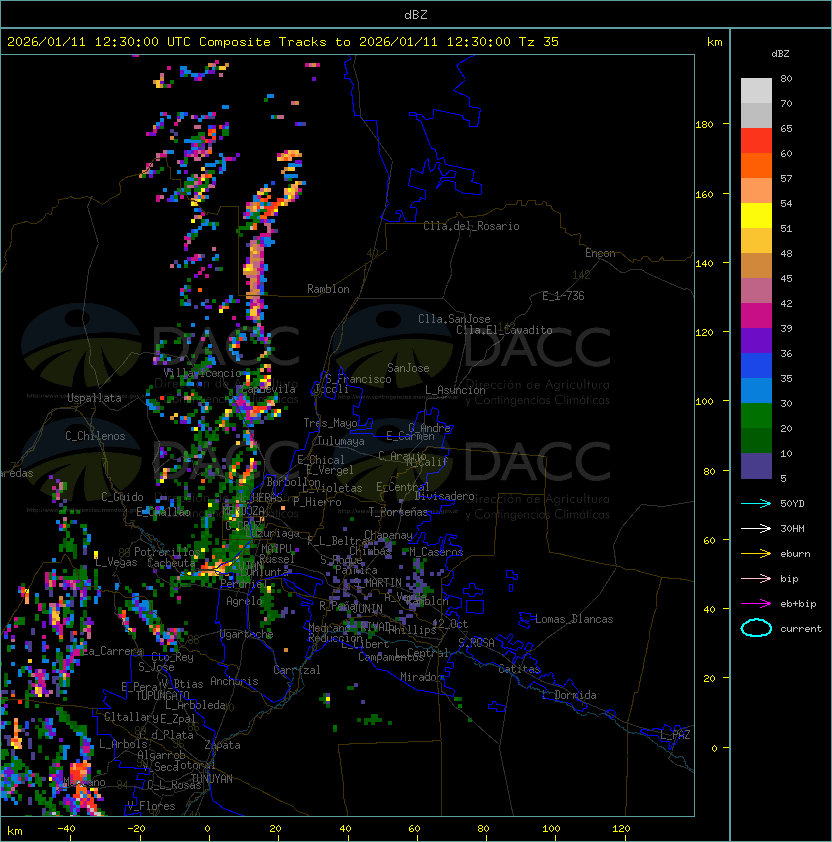This screenshot has width=832, height=842.
Task: Click the 'E_1-736' map label
Action: tap(563, 295)
